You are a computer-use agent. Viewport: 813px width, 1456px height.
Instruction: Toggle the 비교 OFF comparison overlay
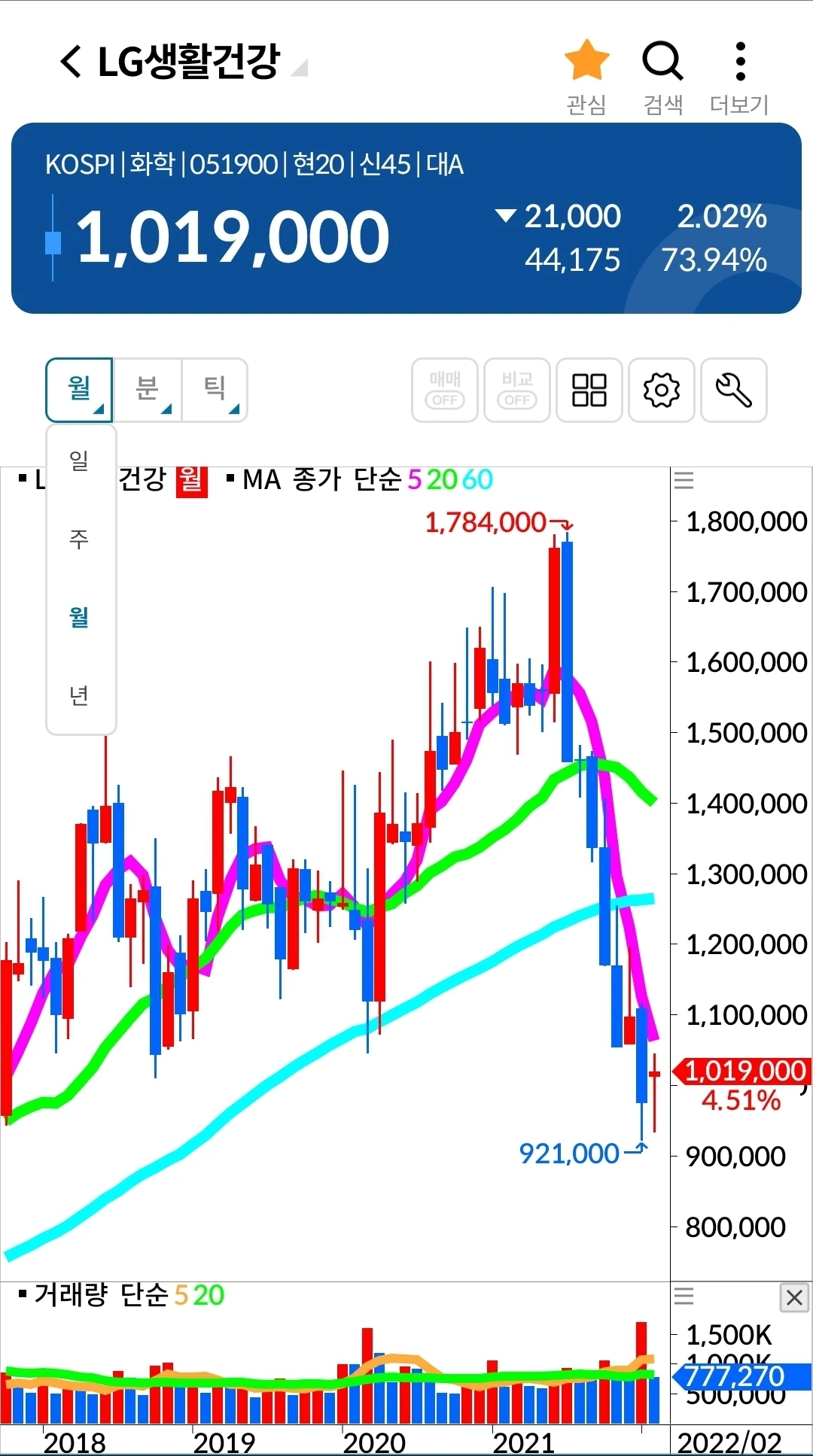point(517,390)
